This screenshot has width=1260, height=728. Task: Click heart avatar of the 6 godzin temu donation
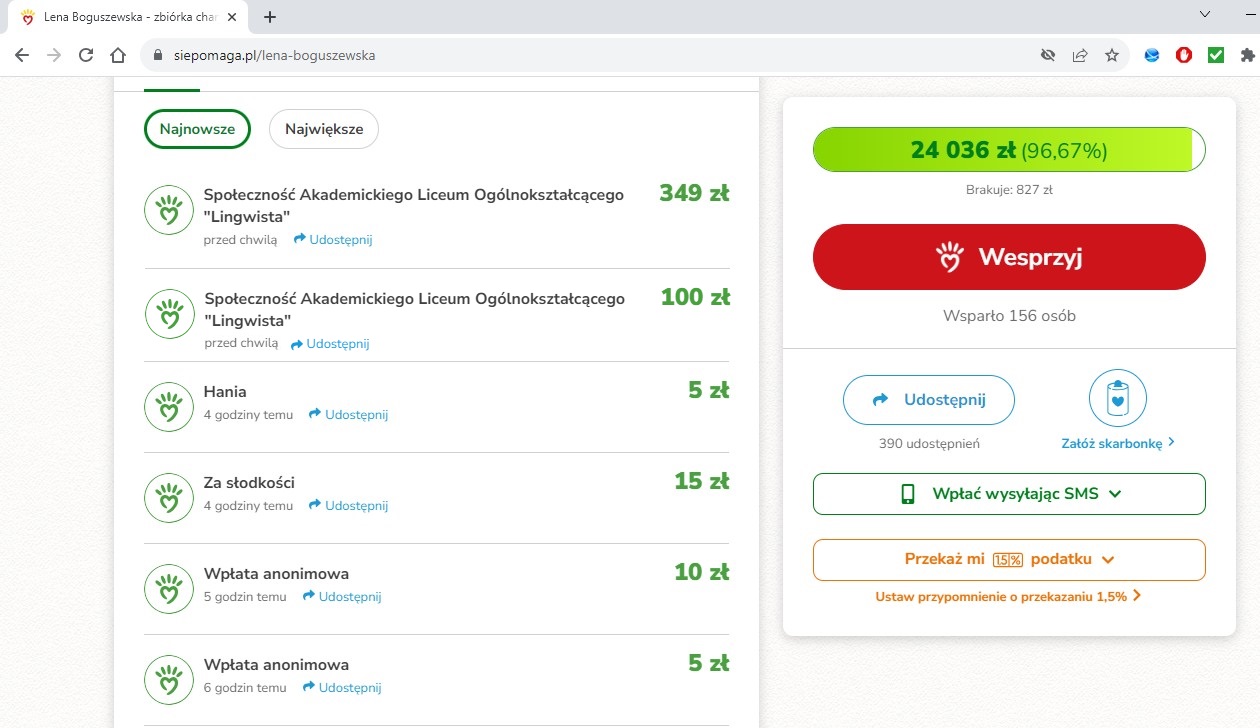coord(169,679)
